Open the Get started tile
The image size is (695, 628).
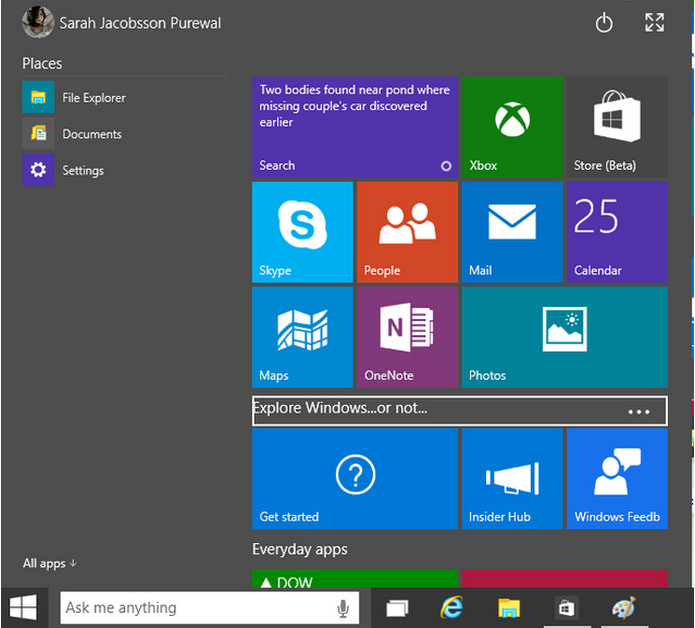pos(355,479)
